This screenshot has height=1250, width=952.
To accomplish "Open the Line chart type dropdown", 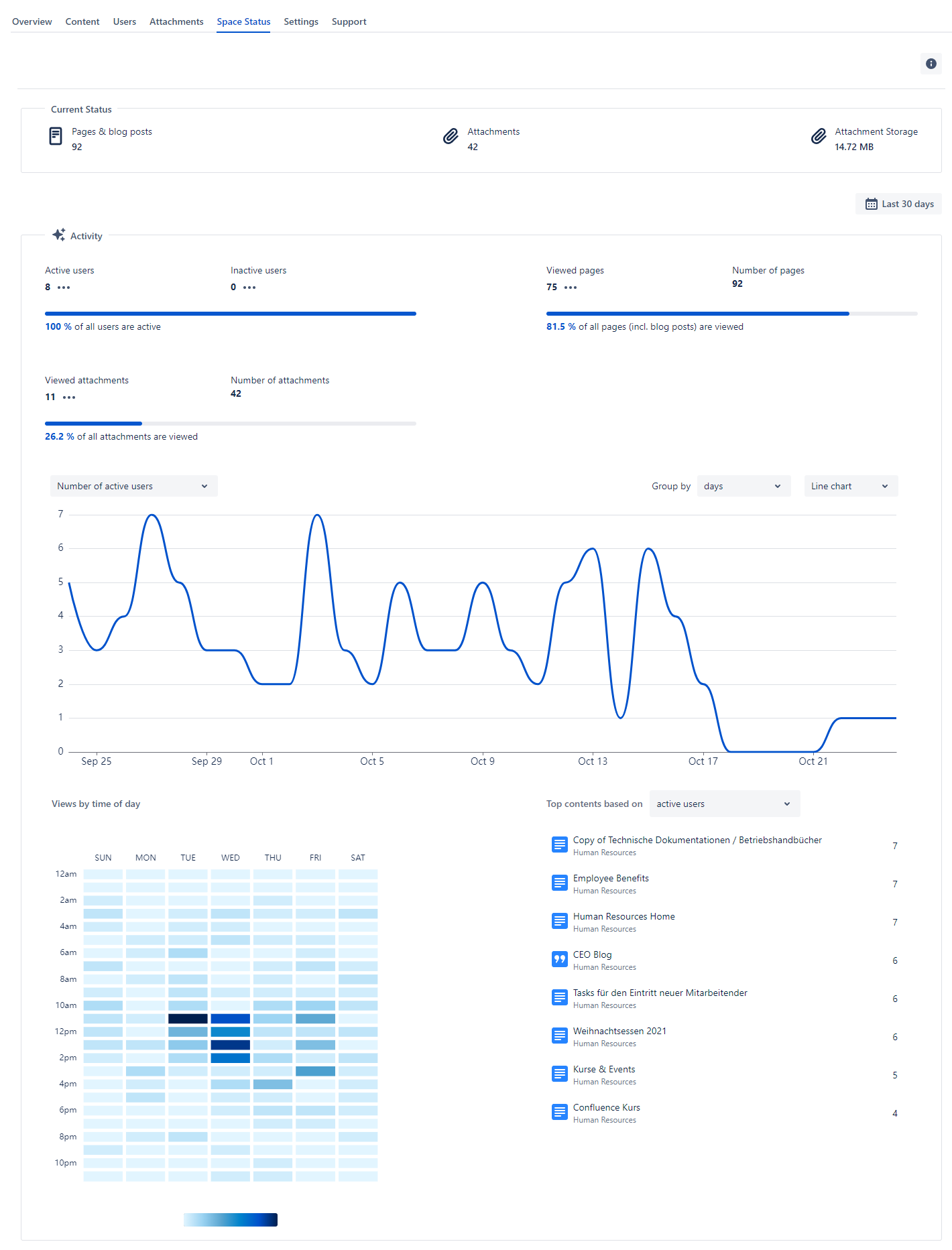I will [850, 486].
